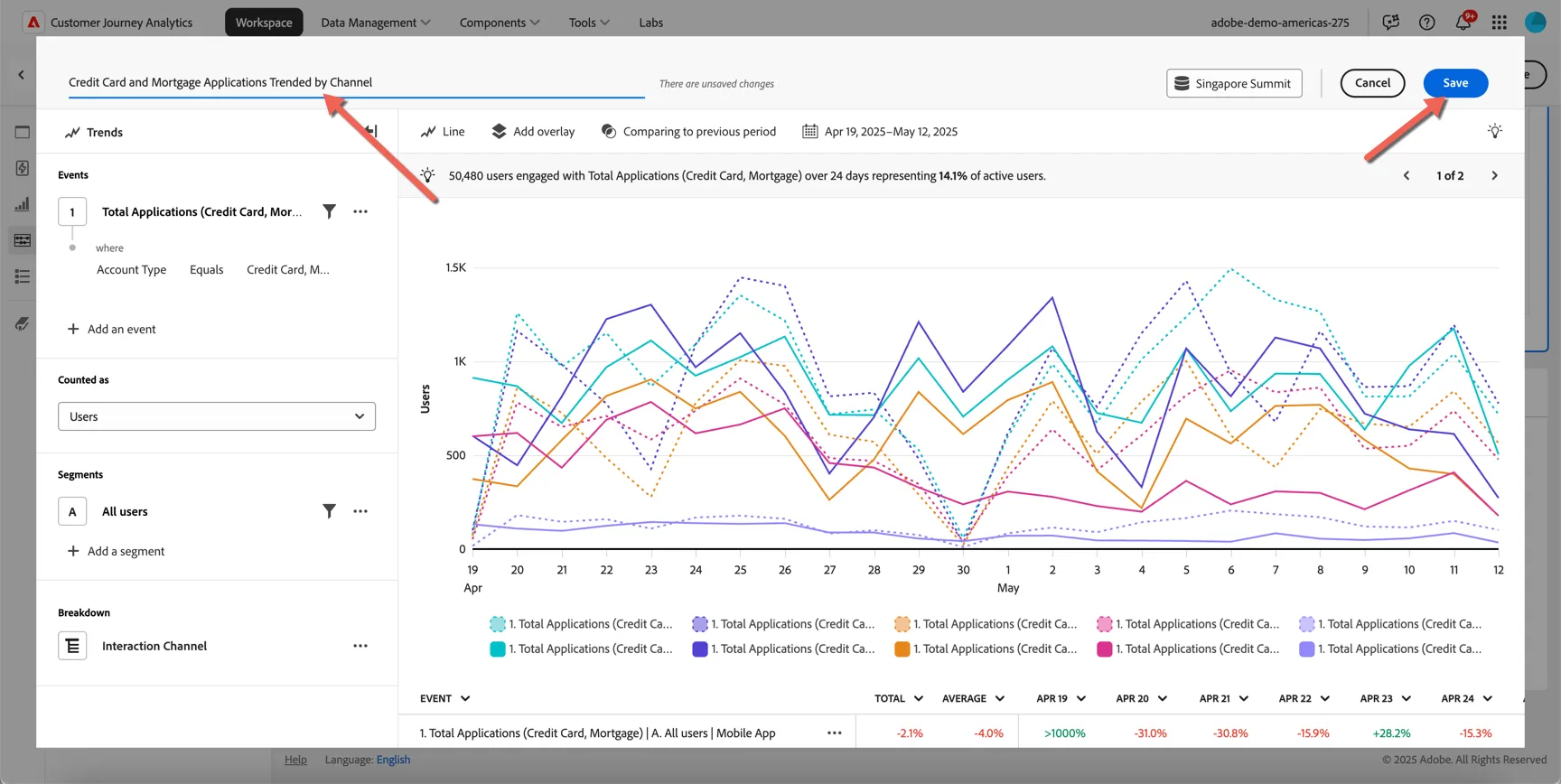Image resolution: width=1561 pixels, height=784 pixels.
Task: Open the app switcher grid icon
Action: point(1500,23)
